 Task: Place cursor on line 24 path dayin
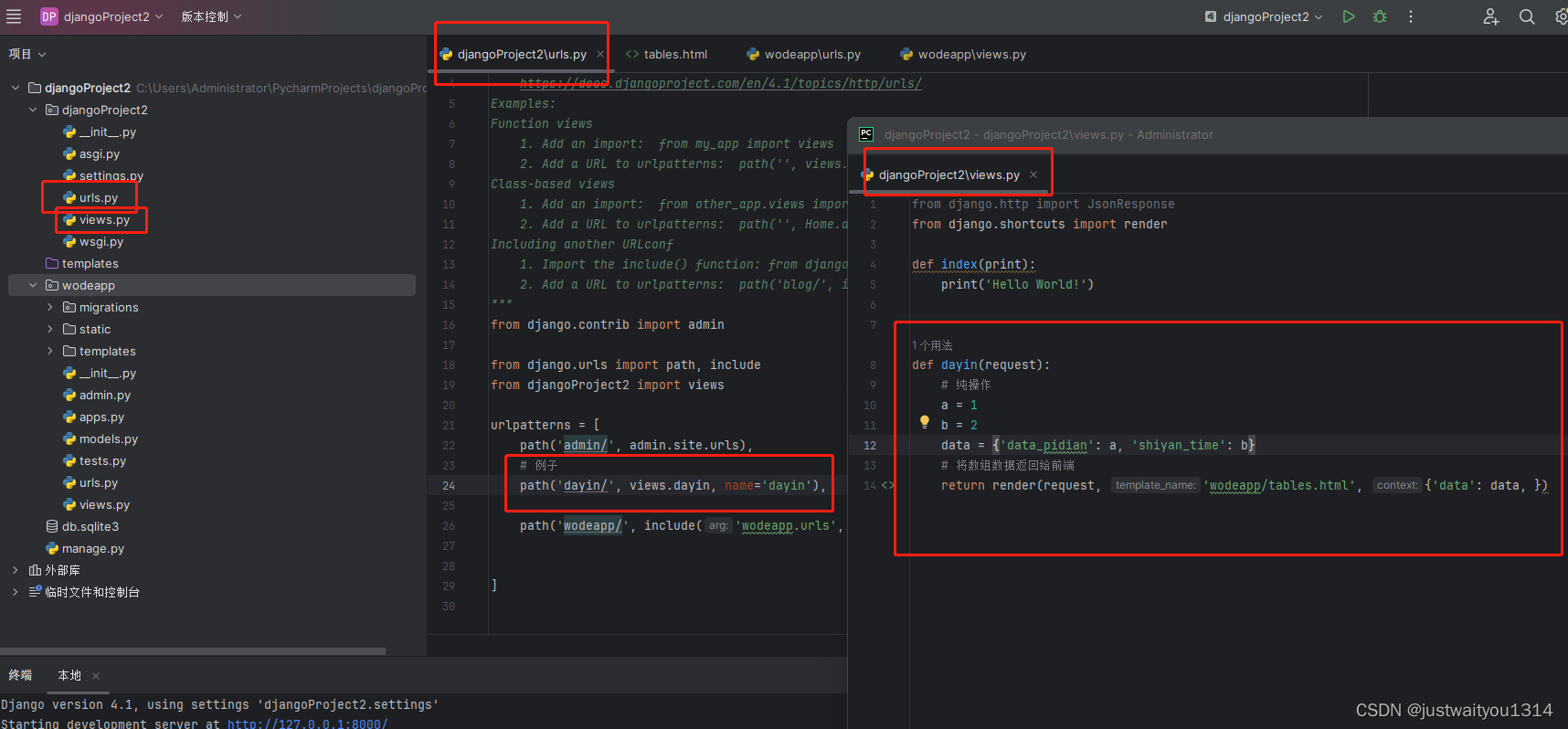(x=672, y=485)
